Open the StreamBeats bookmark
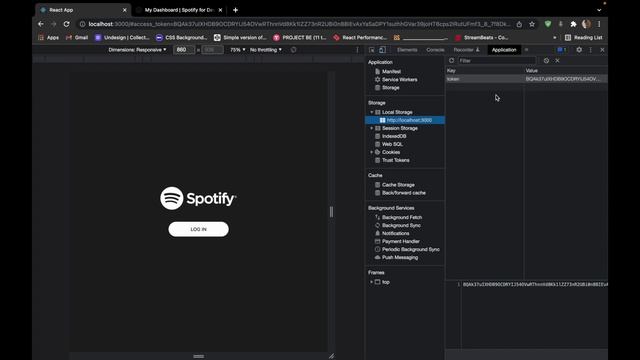 (482, 38)
